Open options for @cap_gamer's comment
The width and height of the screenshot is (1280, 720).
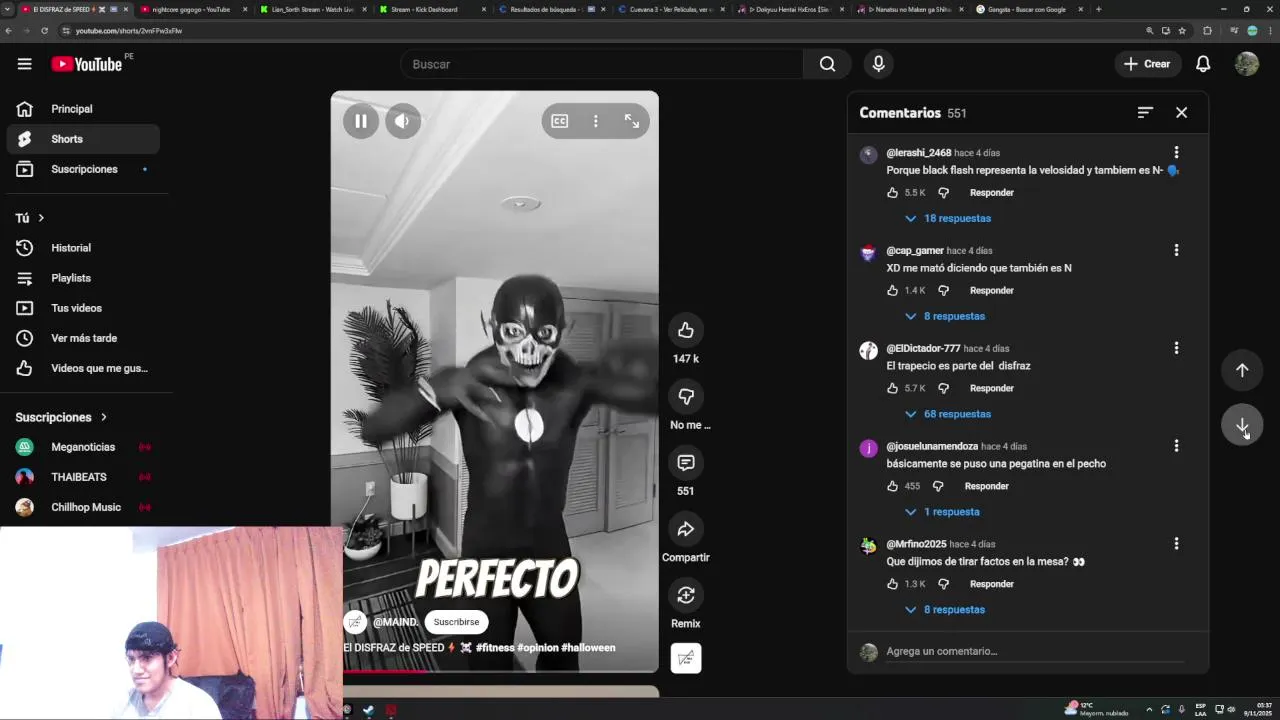1176,250
